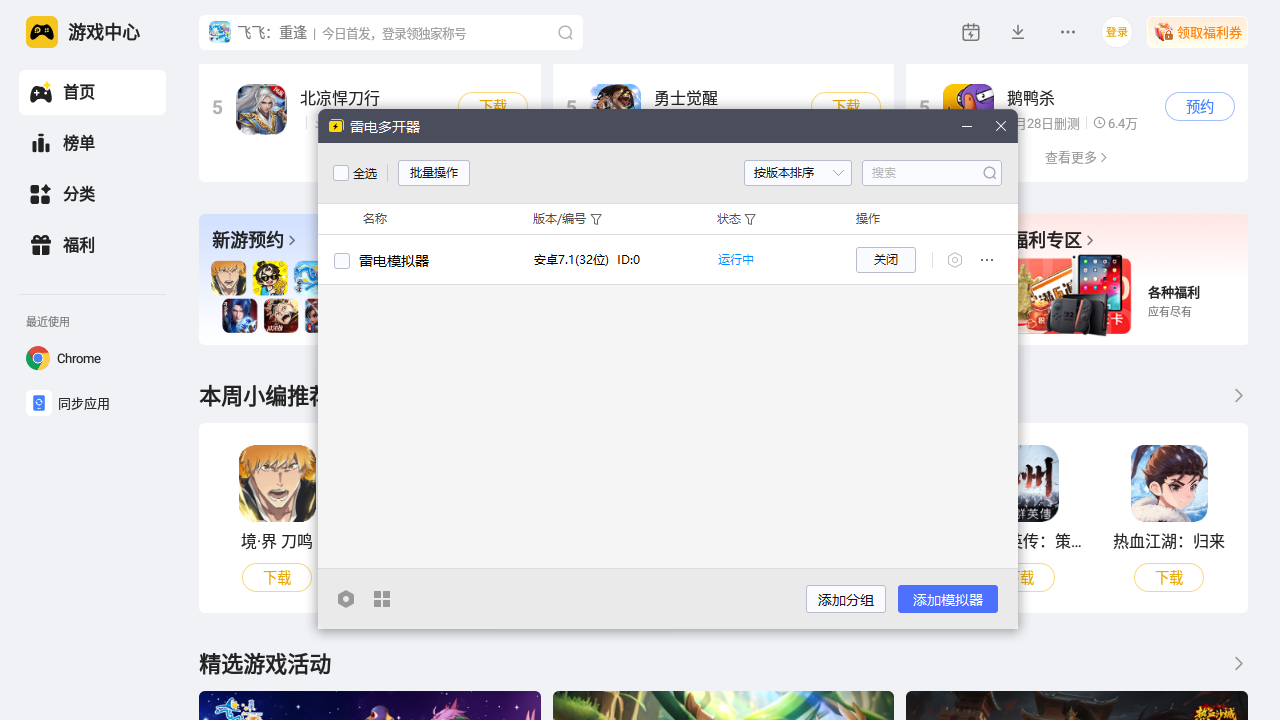
Task: Switch to 分类 section
Action: pos(92,194)
